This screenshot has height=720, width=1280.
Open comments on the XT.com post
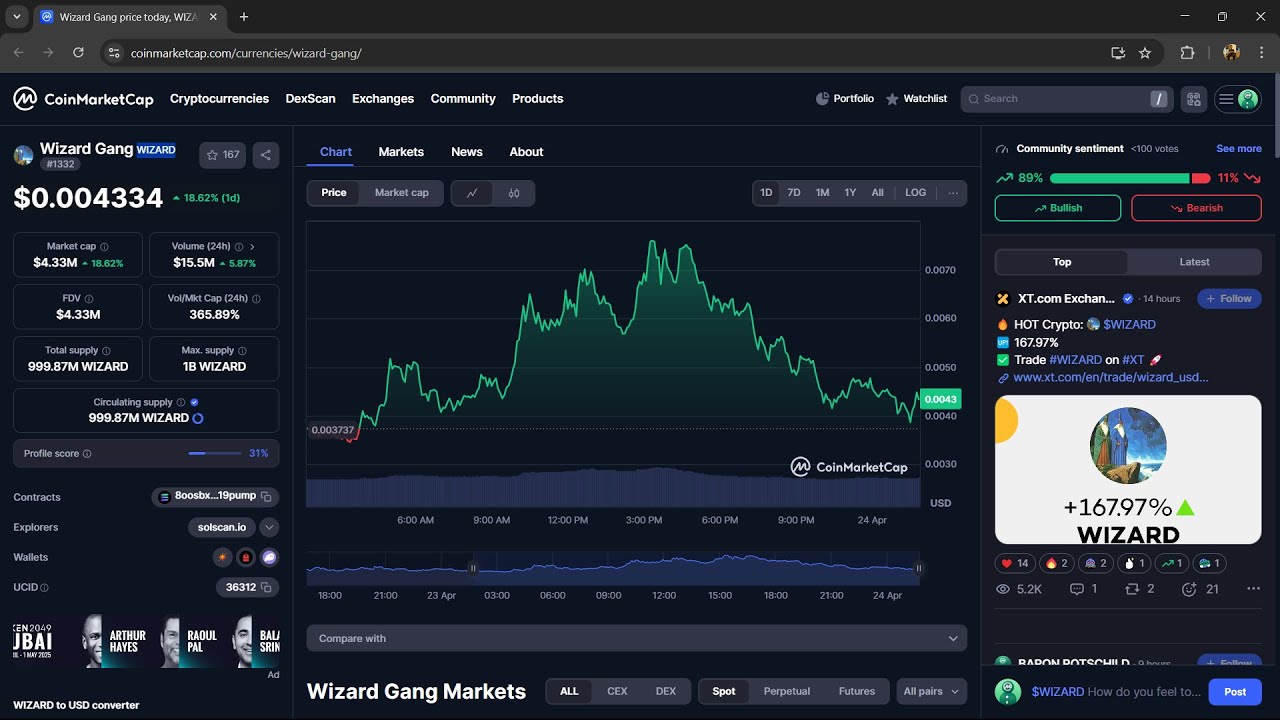coord(1084,589)
